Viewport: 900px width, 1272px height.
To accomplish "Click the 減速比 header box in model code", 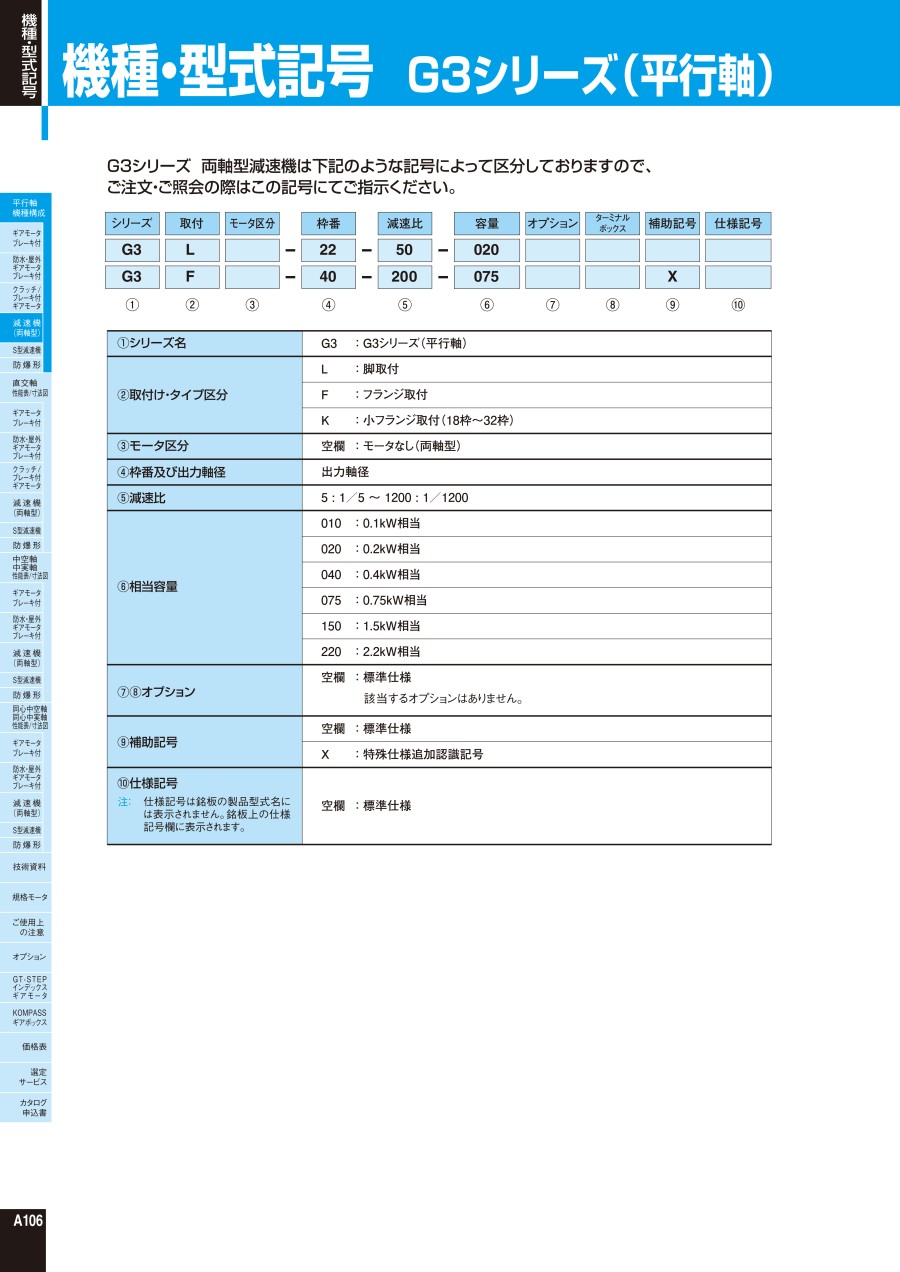I will coord(405,224).
